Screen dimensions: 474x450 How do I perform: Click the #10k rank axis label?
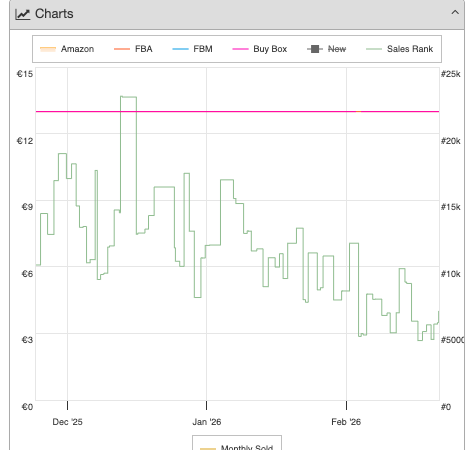tap(451, 274)
